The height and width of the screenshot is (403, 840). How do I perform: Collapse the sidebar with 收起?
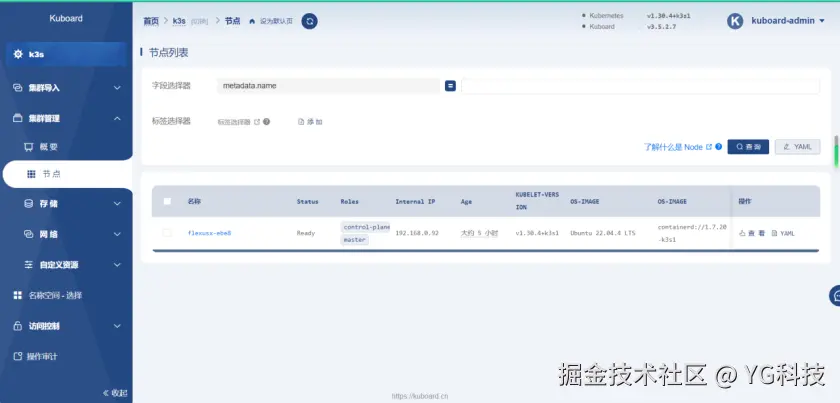[115, 393]
